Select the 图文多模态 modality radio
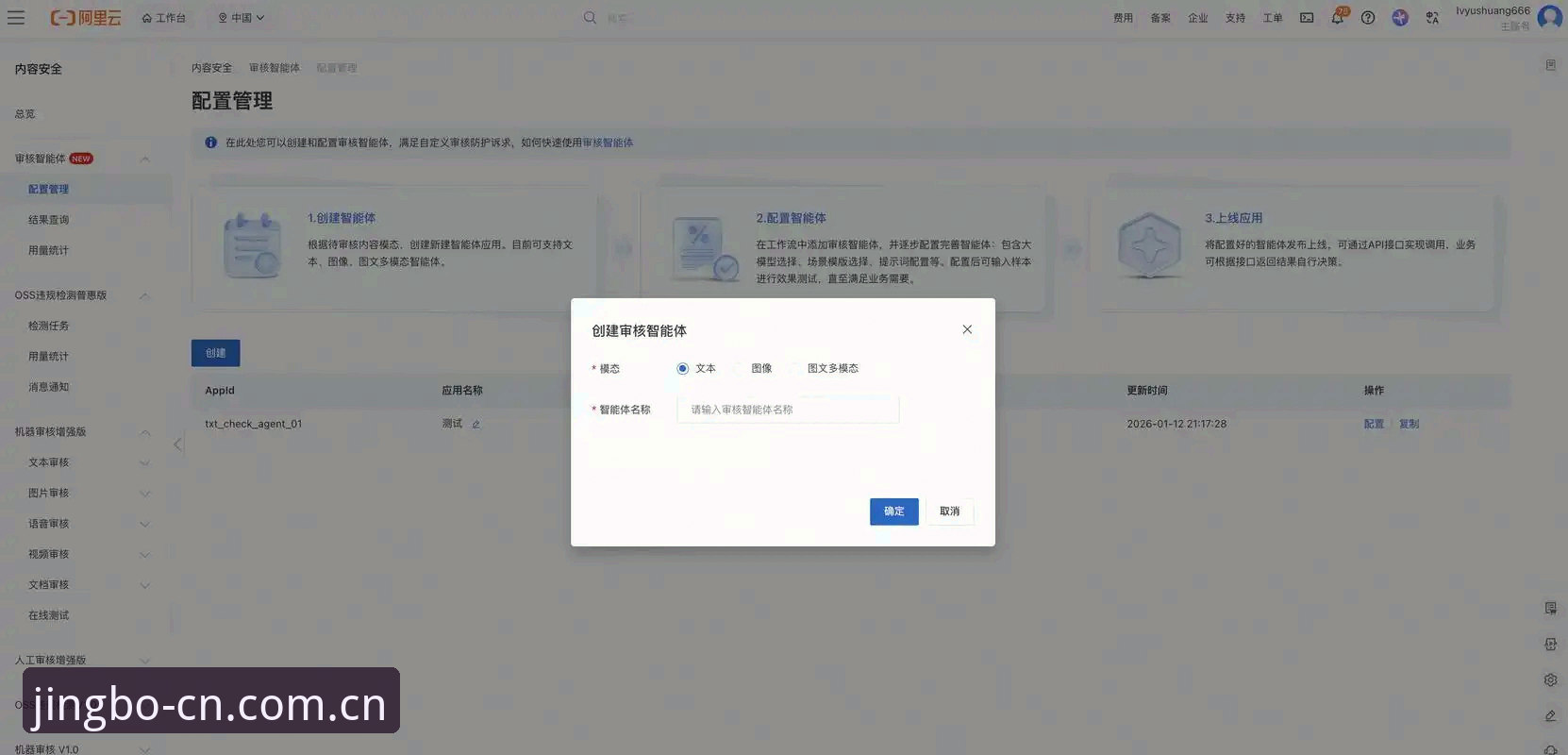 point(794,368)
